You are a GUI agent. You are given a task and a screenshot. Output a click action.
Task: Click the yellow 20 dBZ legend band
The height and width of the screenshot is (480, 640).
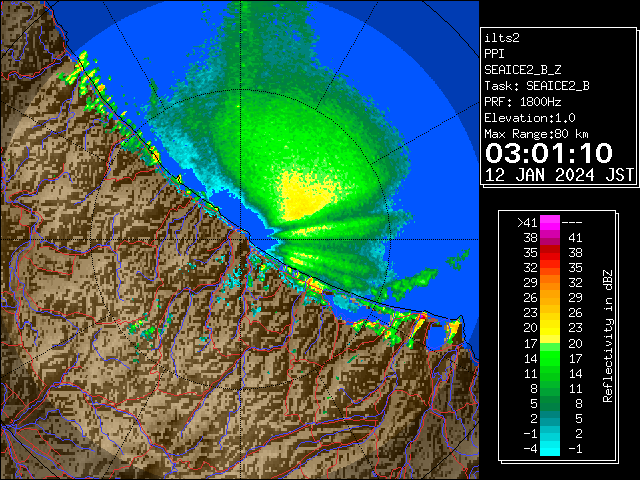(x=550, y=328)
